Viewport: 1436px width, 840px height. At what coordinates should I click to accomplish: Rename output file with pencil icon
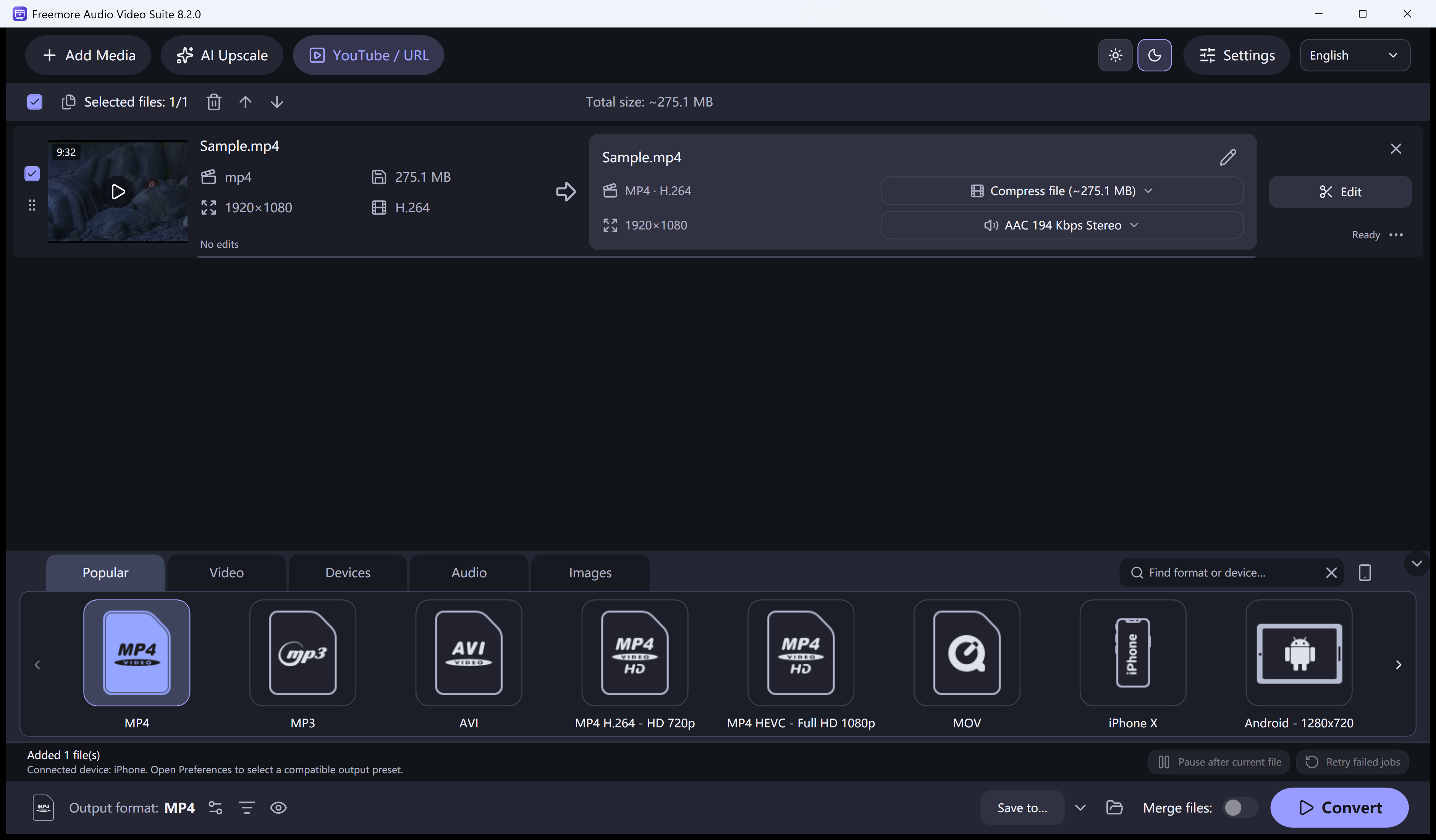(x=1228, y=157)
